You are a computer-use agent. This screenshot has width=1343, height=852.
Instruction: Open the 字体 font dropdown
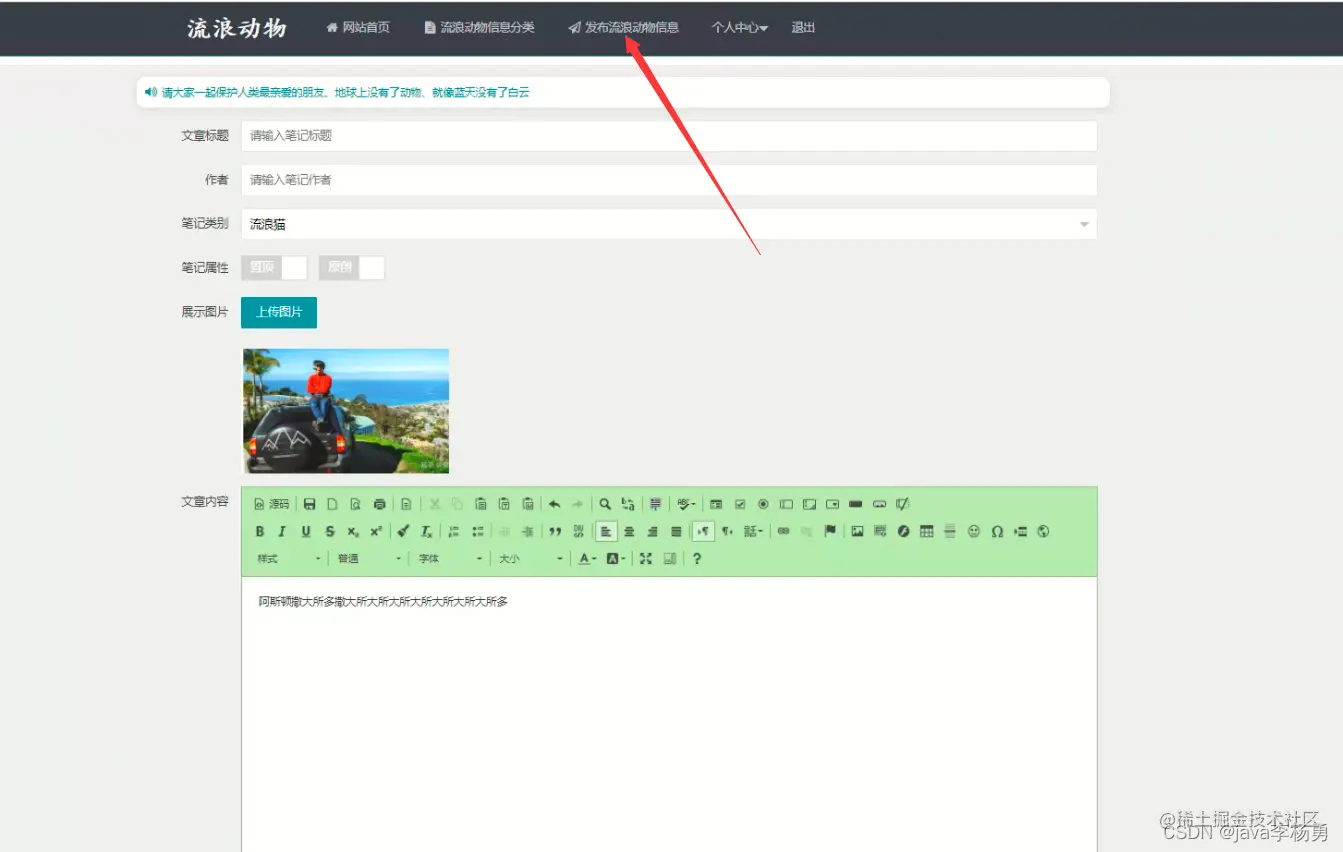coord(450,559)
